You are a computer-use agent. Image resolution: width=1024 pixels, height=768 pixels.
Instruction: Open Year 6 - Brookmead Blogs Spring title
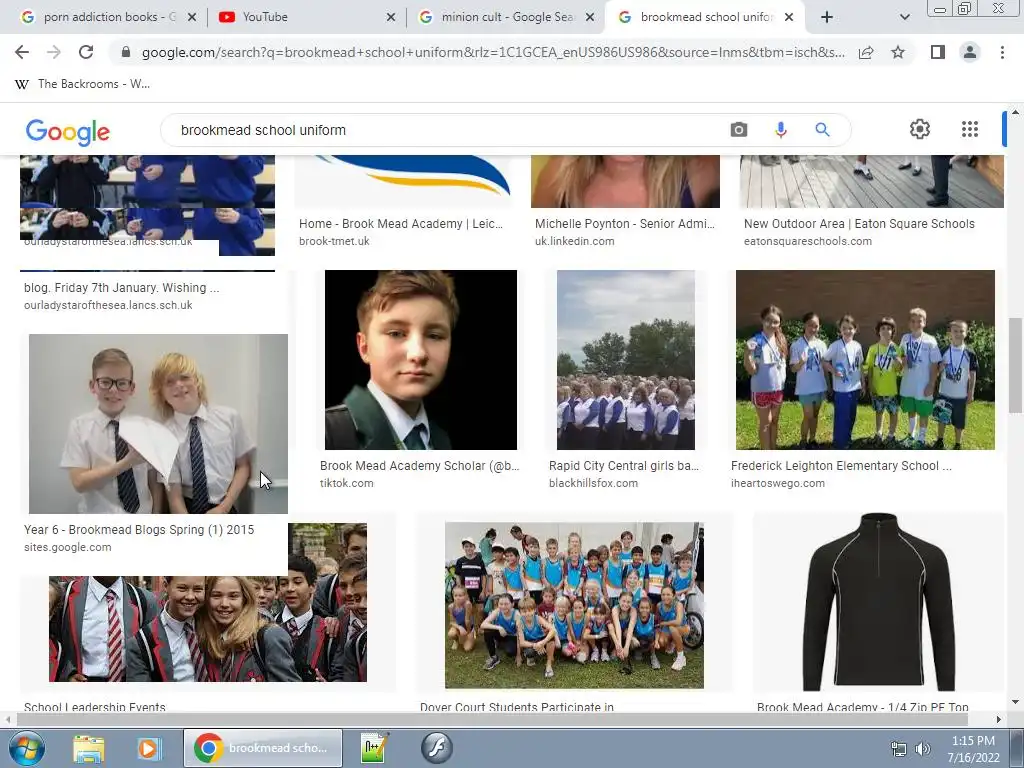pos(139,530)
